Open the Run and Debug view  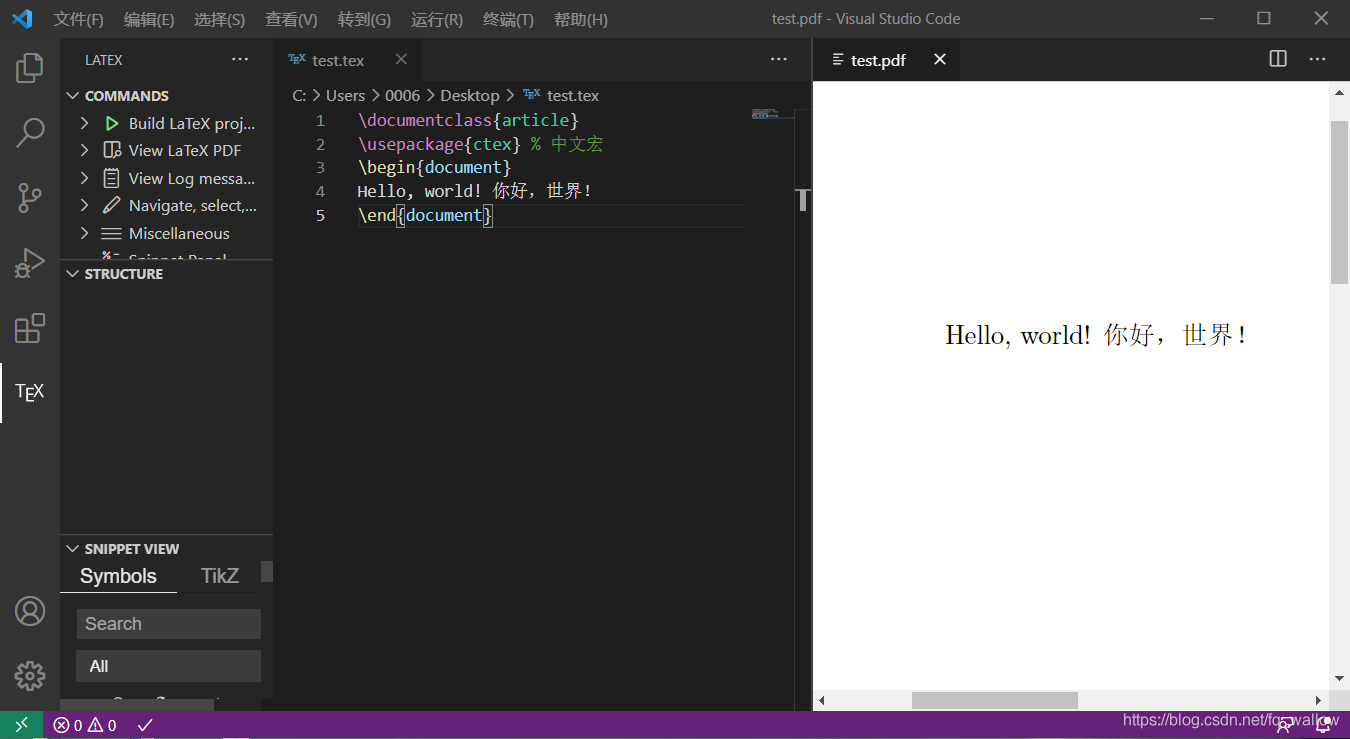(30, 263)
